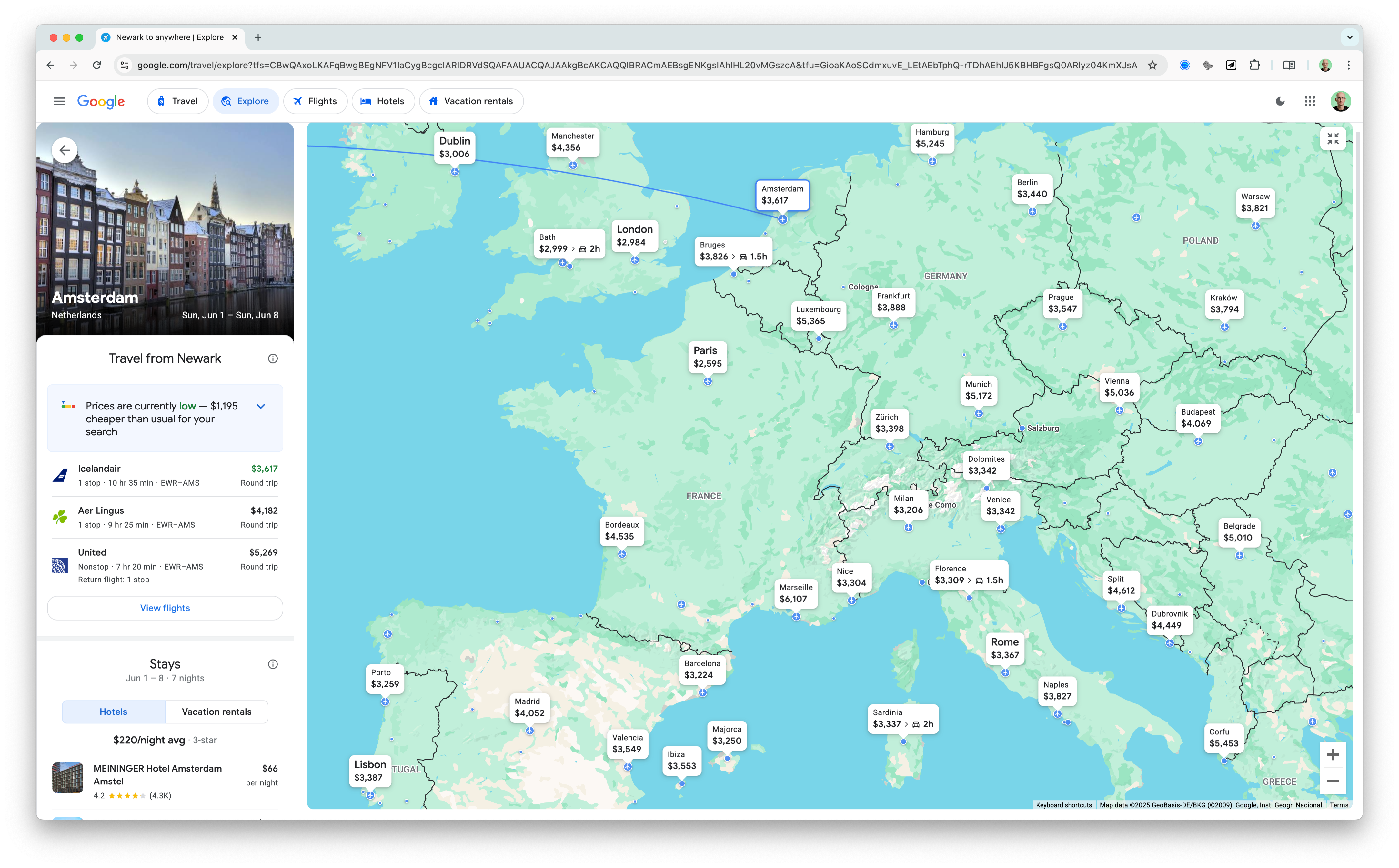The image size is (1399, 868).
Task: Switch the stays toggle to Vacation rentals
Action: point(216,712)
